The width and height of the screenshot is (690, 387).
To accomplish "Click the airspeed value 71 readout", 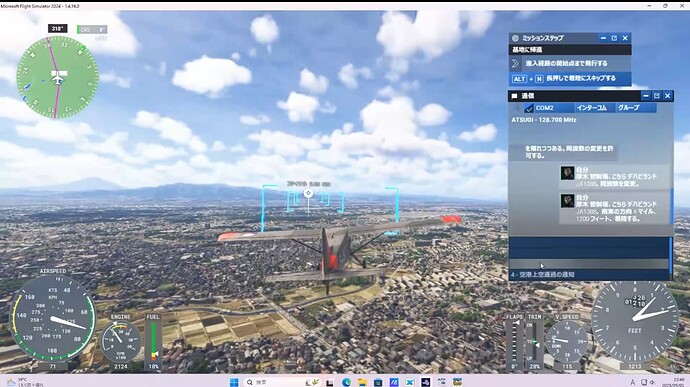I will (x=52, y=366).
